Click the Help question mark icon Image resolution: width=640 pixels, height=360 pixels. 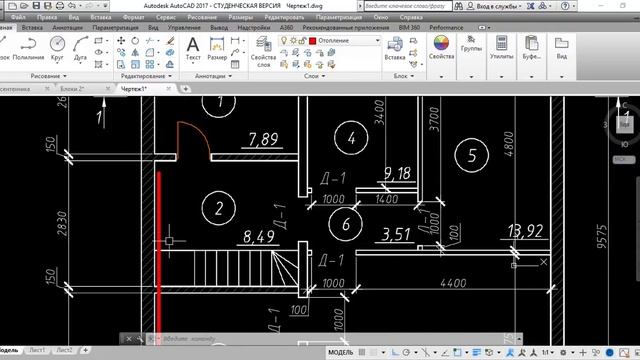tap(565, 6)
